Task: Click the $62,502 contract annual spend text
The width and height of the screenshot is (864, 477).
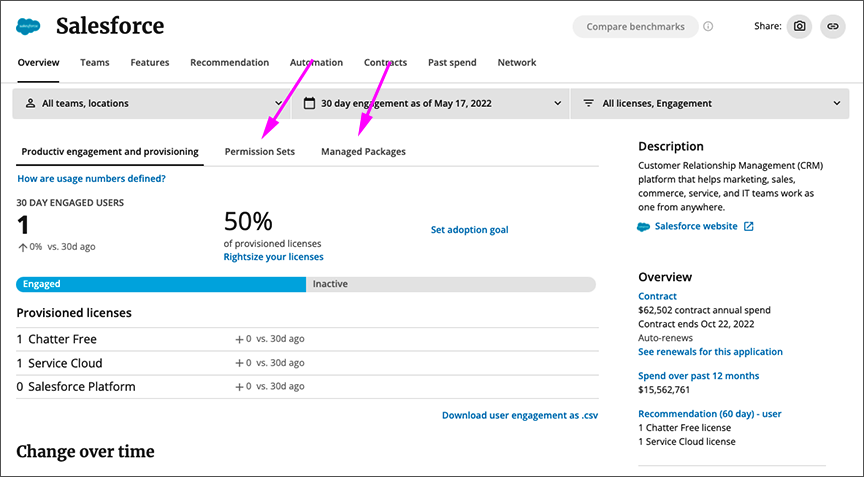Action: coord(704,310)
